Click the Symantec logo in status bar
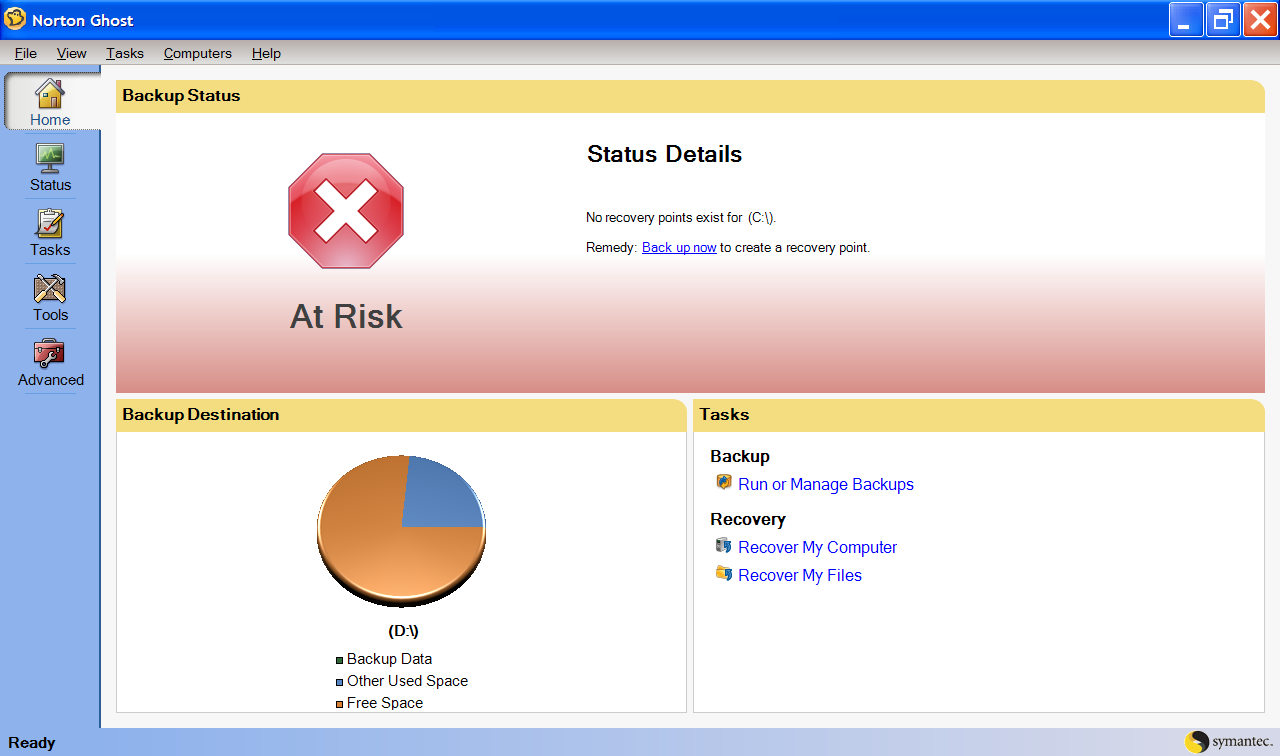Image resolution: width=1280 pixels, height=756 pixels. 1229,741
